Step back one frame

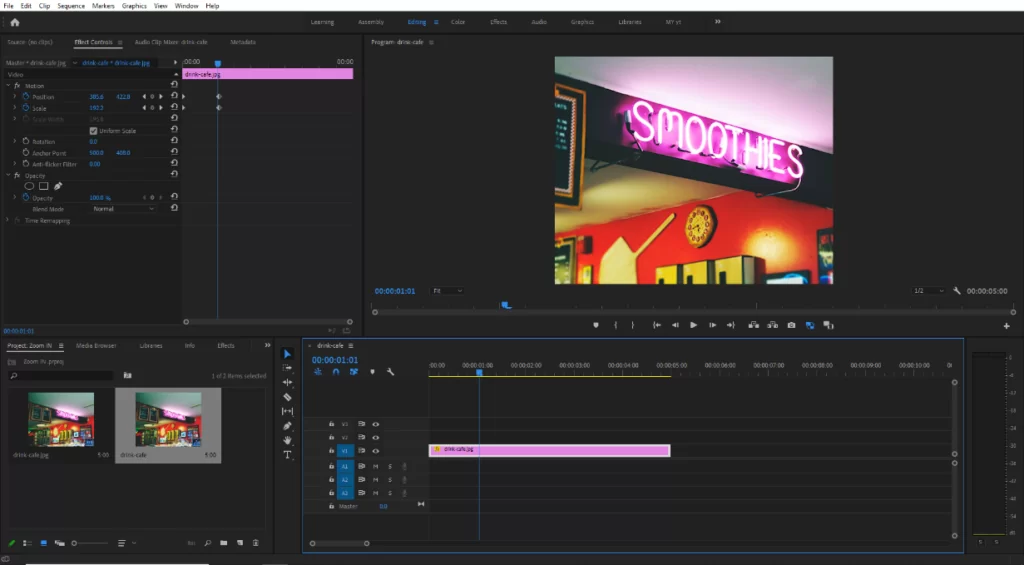(x=675, y=325)
